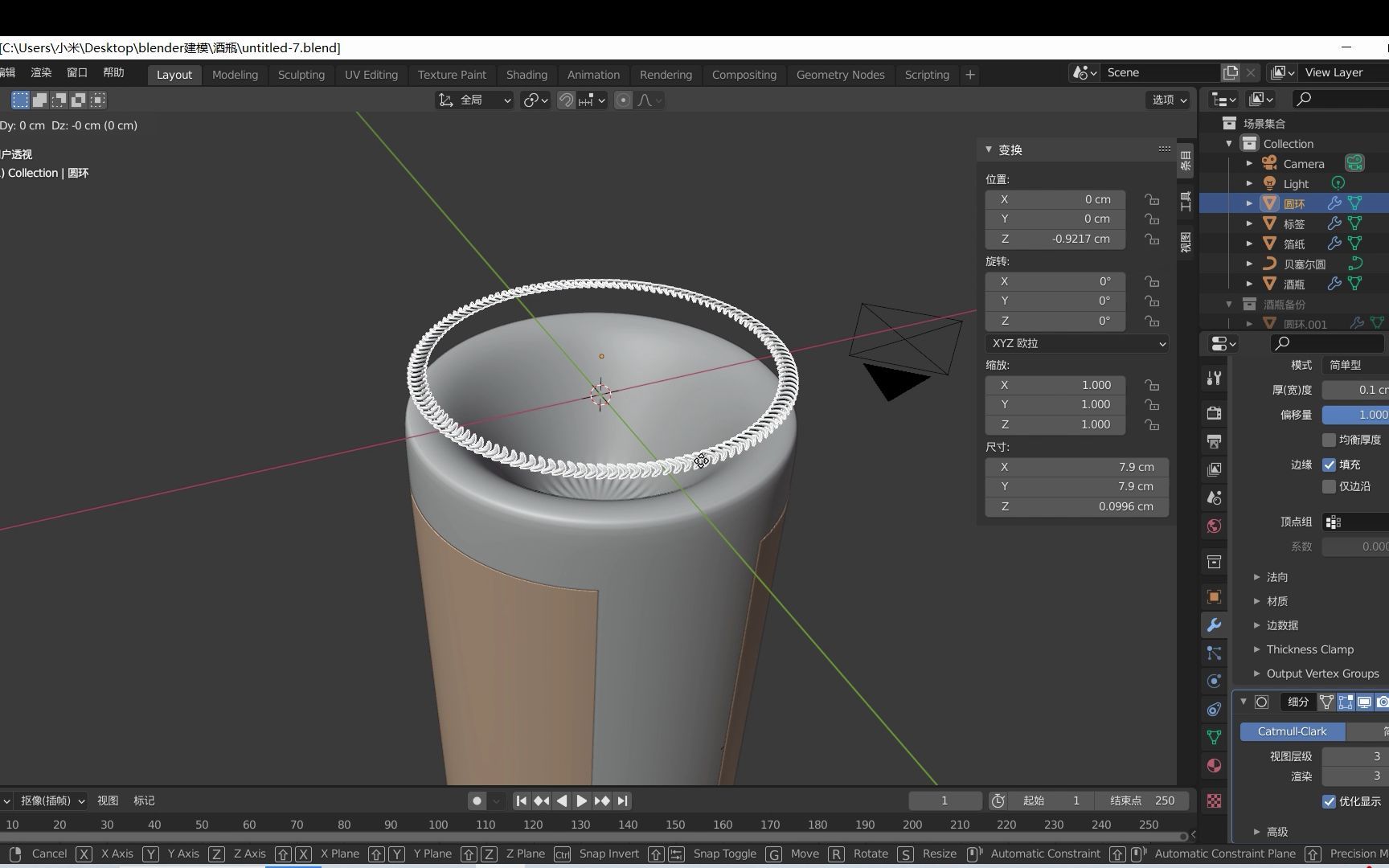Disable the 优化显示 checkbox

click(1329, 801)
